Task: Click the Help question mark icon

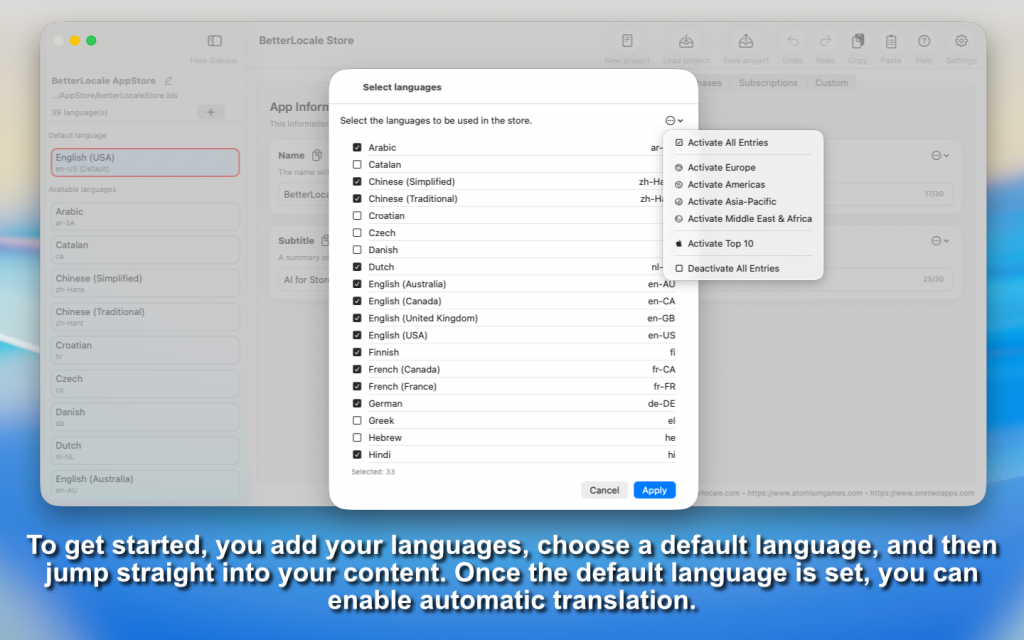Action: tap(924, 41)
